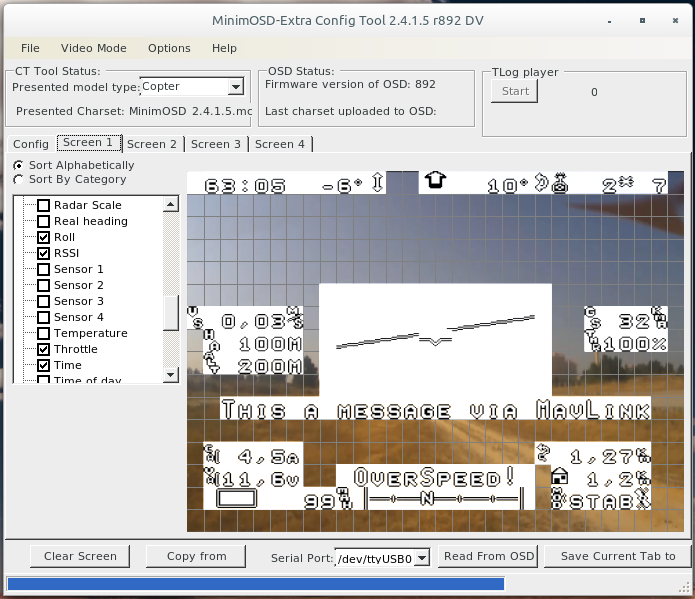This screenshot has width=695, height=599.
Task: Click the home distance house icon
Action: 559,478
